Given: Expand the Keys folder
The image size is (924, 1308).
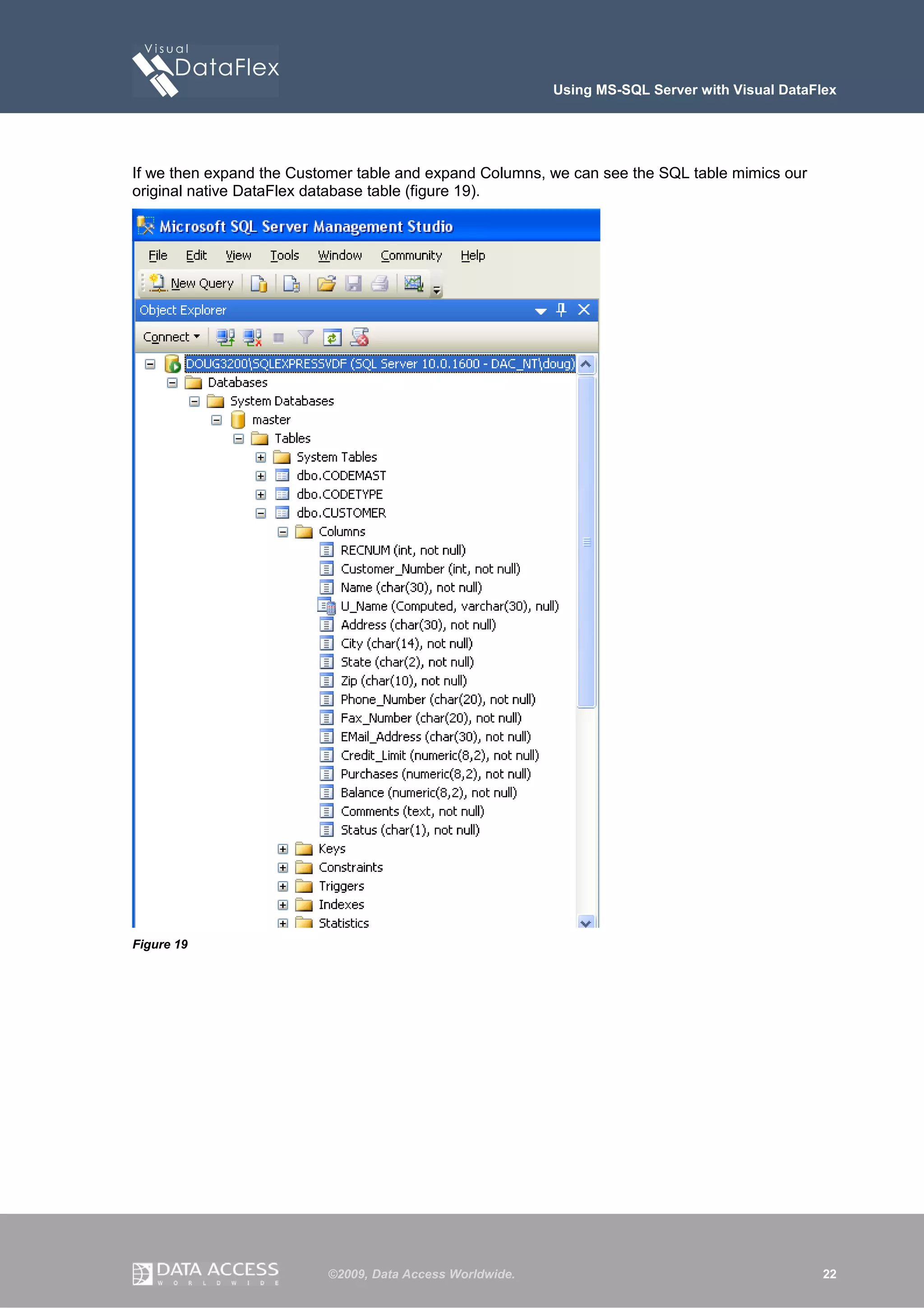Looking at the screenshot, I should 283,849.
